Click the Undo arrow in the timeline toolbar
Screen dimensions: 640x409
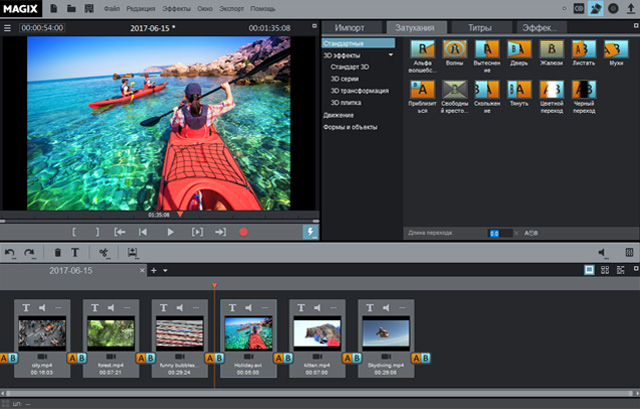pos(10,253)
